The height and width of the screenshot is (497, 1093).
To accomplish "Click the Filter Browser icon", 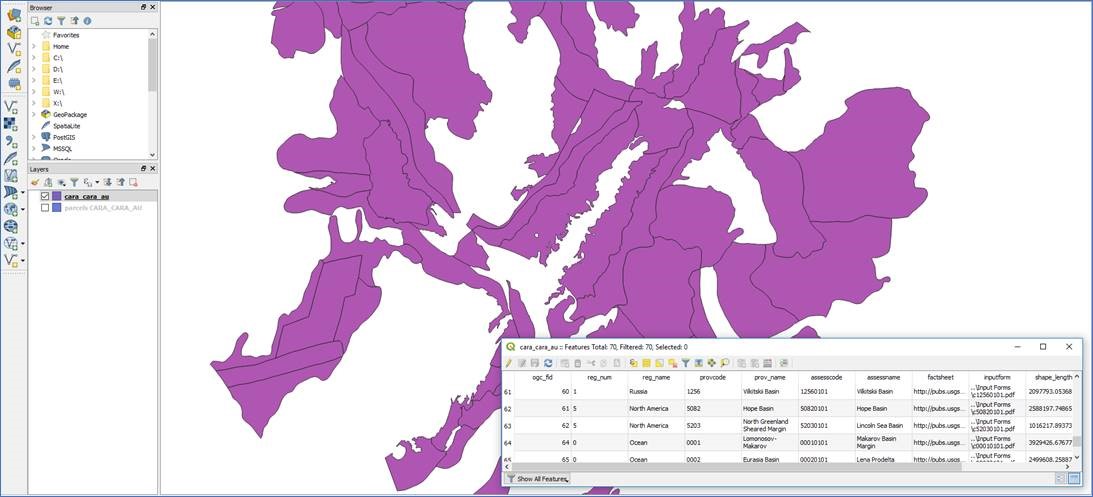I will click(61, 21).
